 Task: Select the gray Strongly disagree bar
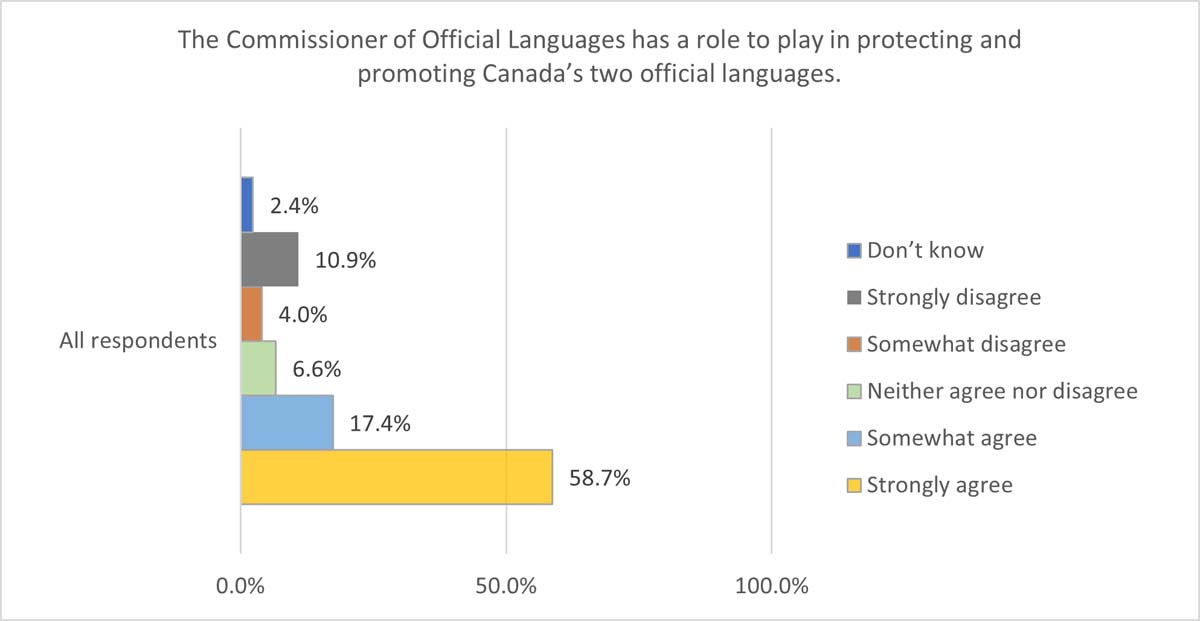coord(269,260)
